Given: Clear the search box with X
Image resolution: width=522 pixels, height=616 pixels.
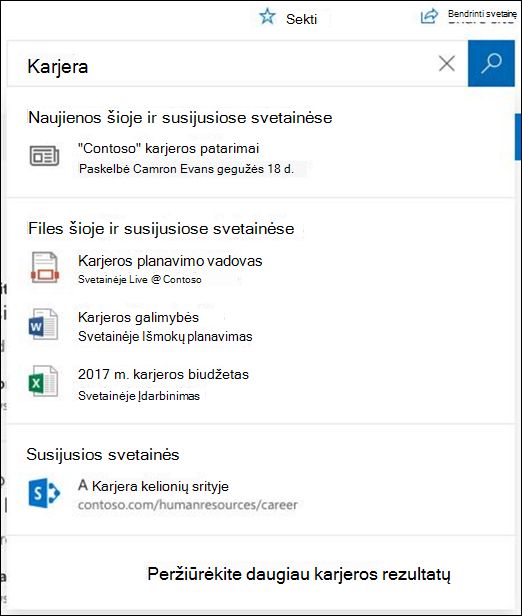Looking at the screenshot, I should tap(447, 63).
